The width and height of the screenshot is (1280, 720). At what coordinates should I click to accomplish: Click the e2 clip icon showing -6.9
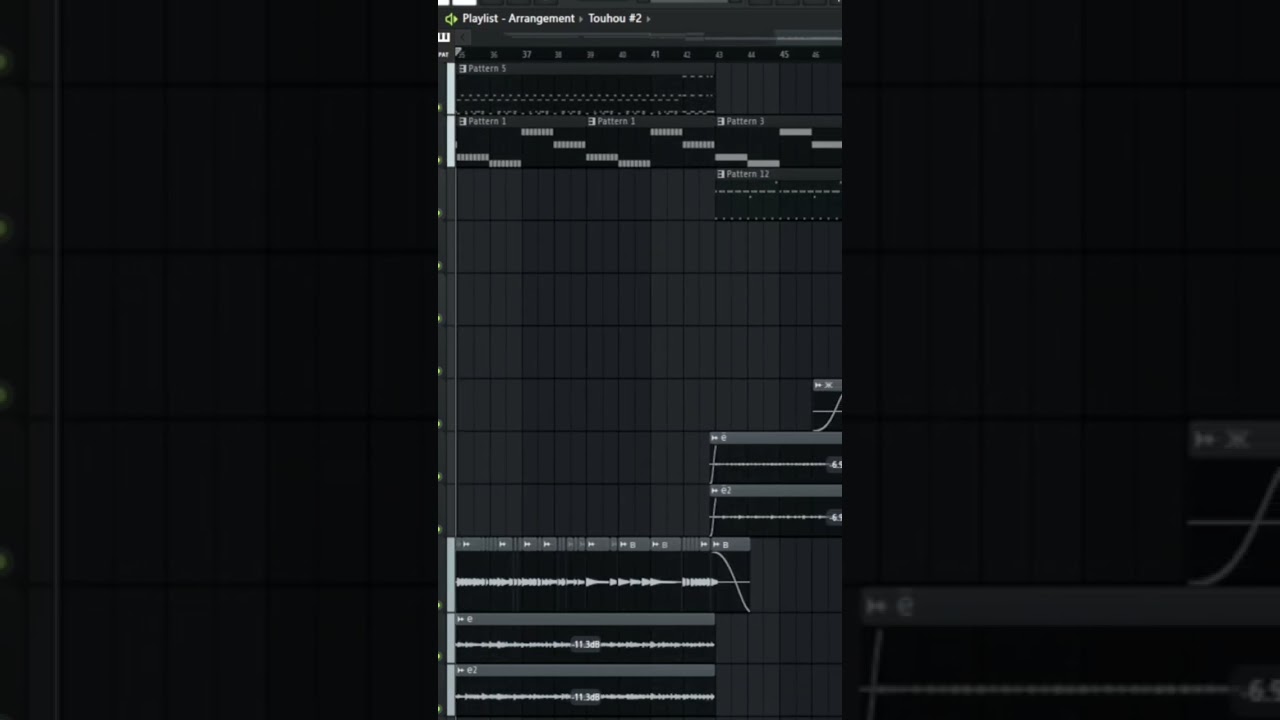click(715, 491)
